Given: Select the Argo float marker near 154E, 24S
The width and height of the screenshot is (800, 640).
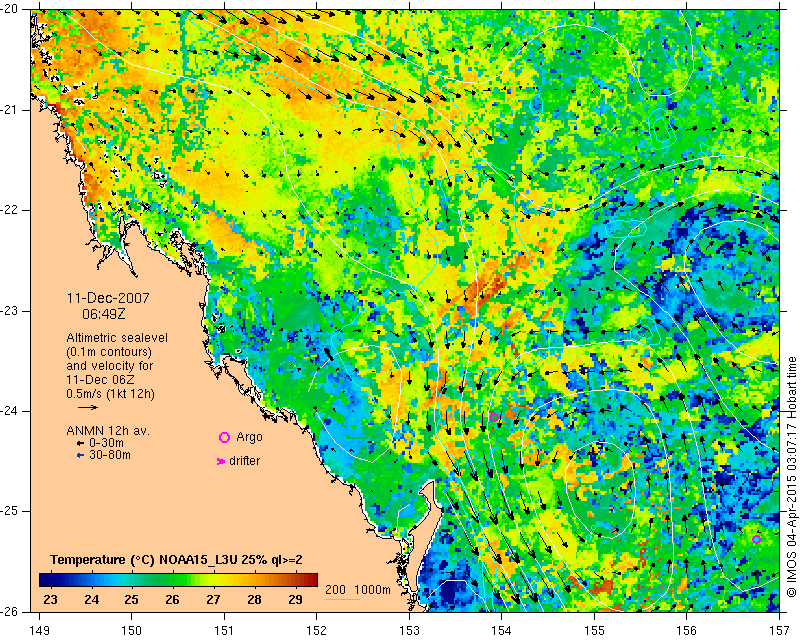Looking at the screenshot, I should pyautogui.click(x=494, y=417).
